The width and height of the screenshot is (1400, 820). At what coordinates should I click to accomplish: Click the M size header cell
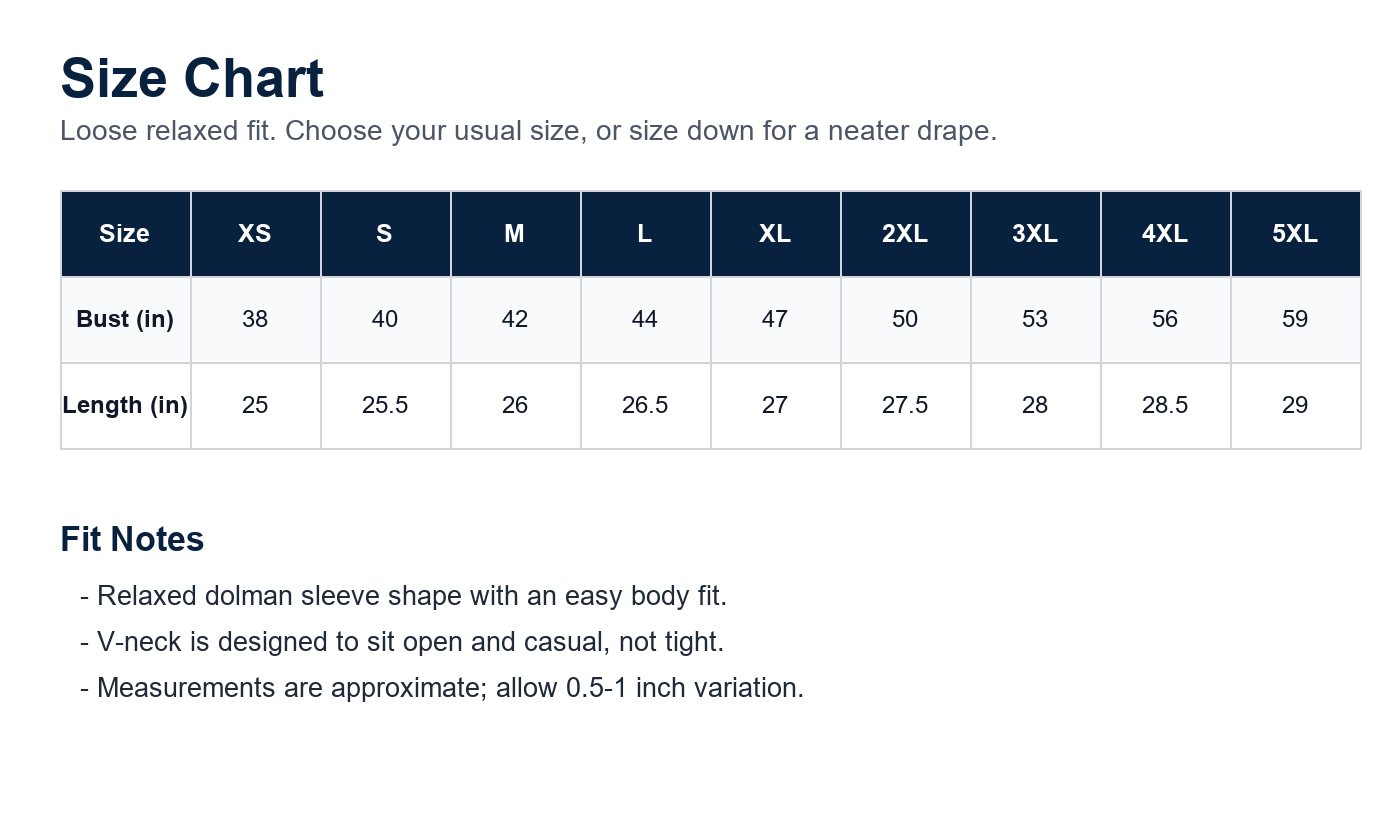pyautogui.click(x=515, y=234)
